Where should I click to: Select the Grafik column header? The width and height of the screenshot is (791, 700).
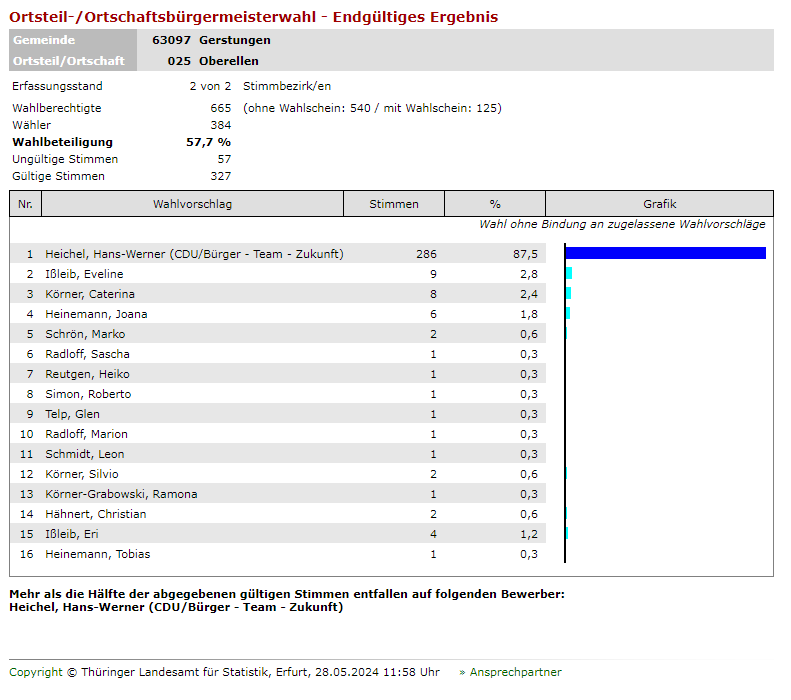[x=659, y=204]
